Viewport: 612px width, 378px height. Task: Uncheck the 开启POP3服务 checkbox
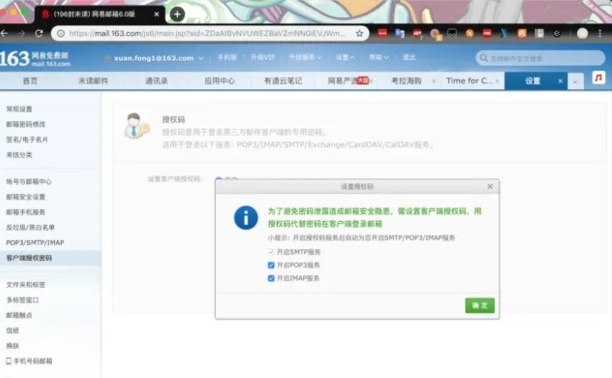click(x=271, y=265)
